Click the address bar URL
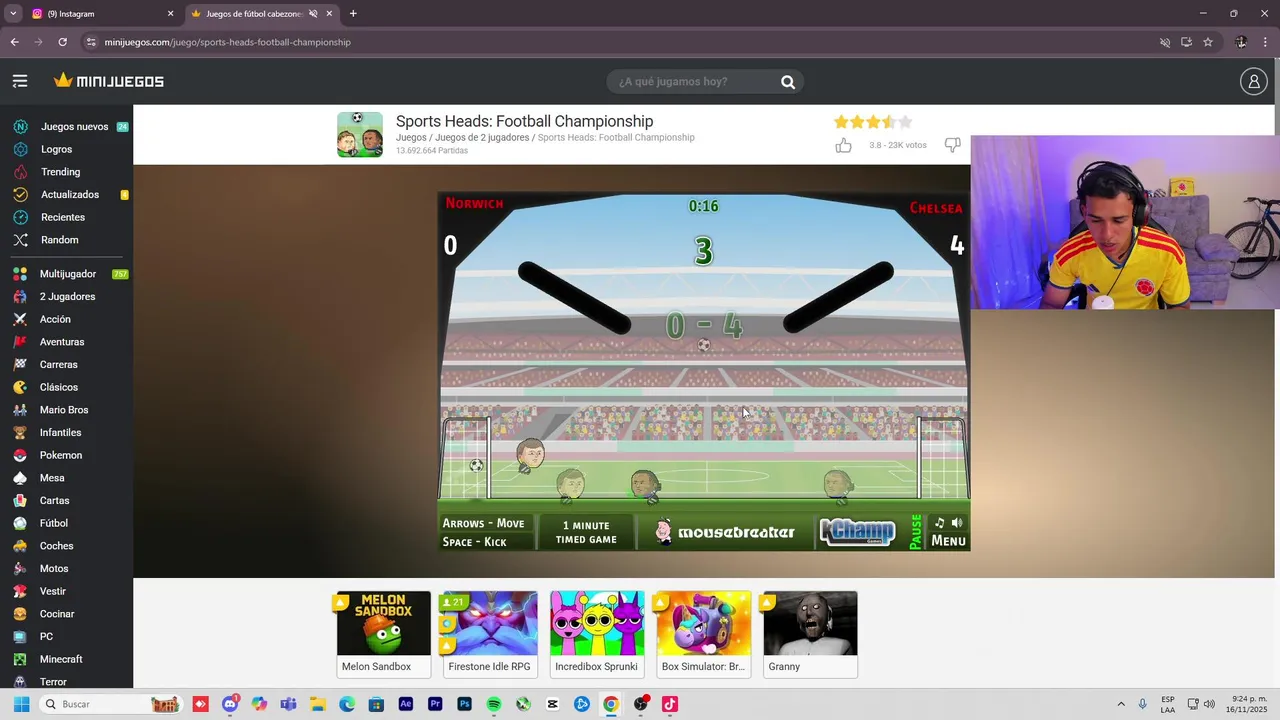Image resolution: width=1280 pixels, height=720 pixels. (x=228, y=42)
